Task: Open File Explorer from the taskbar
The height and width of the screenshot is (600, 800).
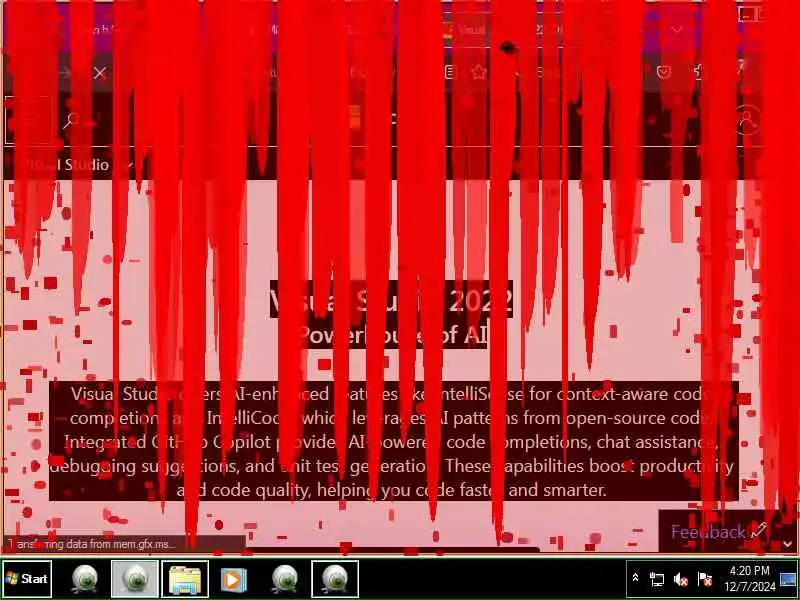Action: (185, 579)
